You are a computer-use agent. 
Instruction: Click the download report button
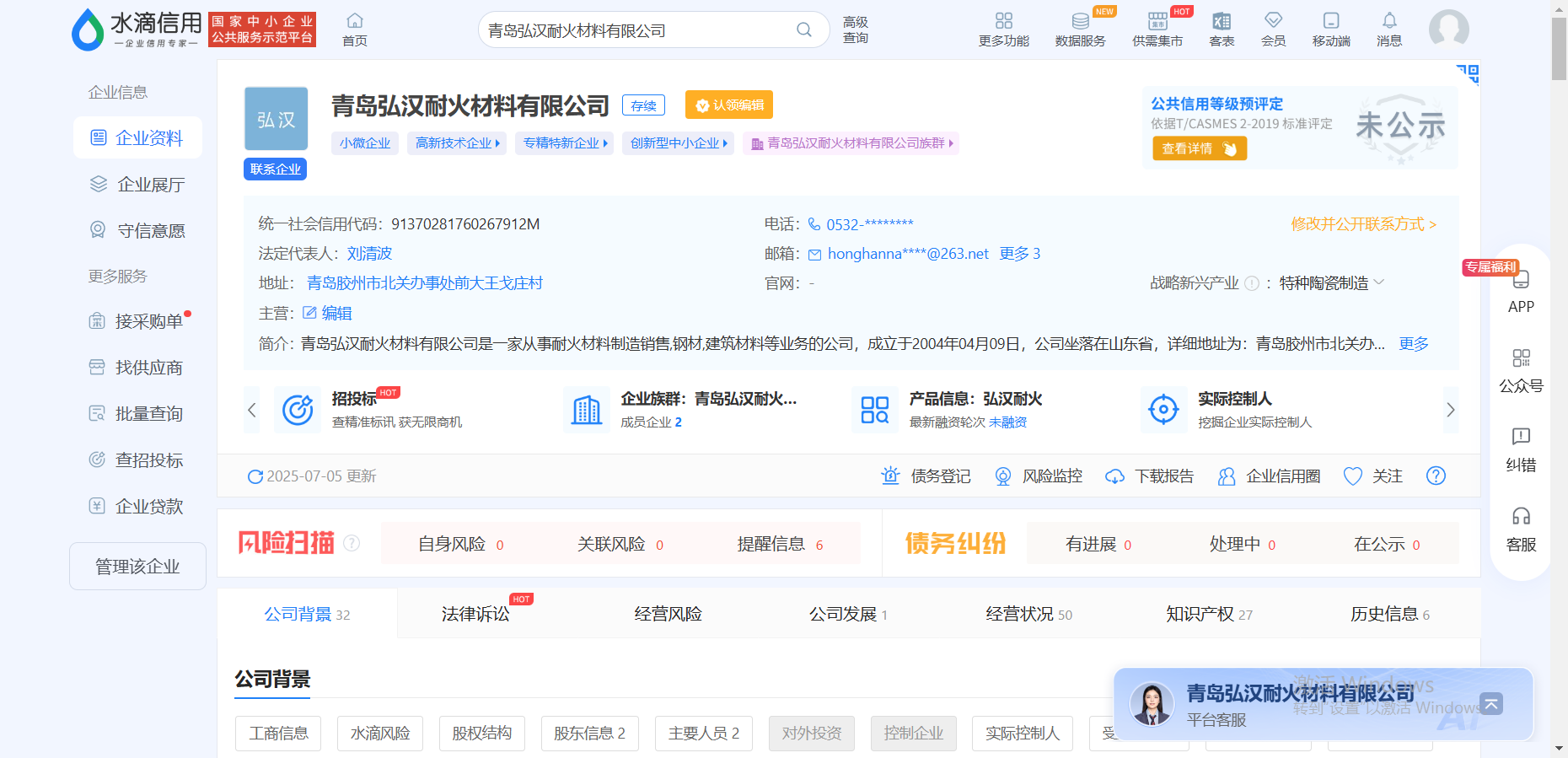[x=1150, y=476]
